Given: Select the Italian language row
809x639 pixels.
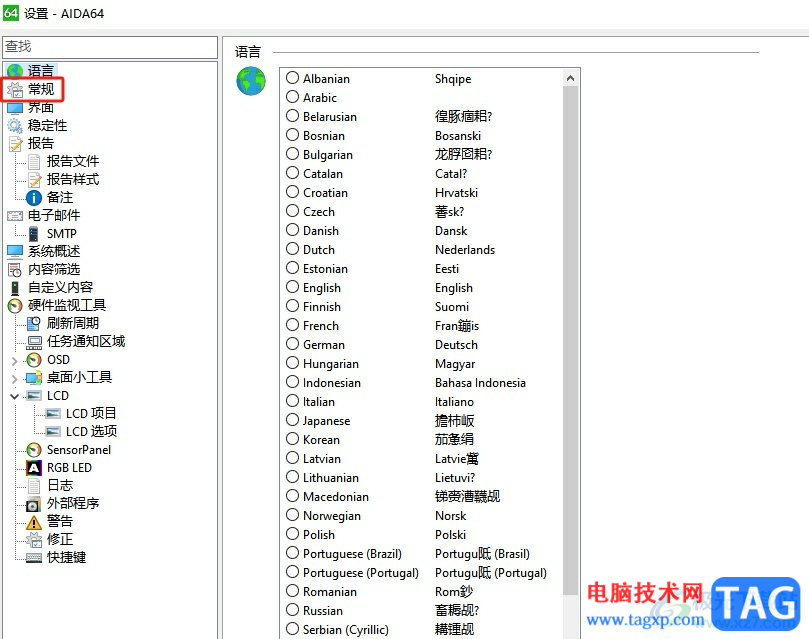Looking at the screenshot, I should [423, 401].
